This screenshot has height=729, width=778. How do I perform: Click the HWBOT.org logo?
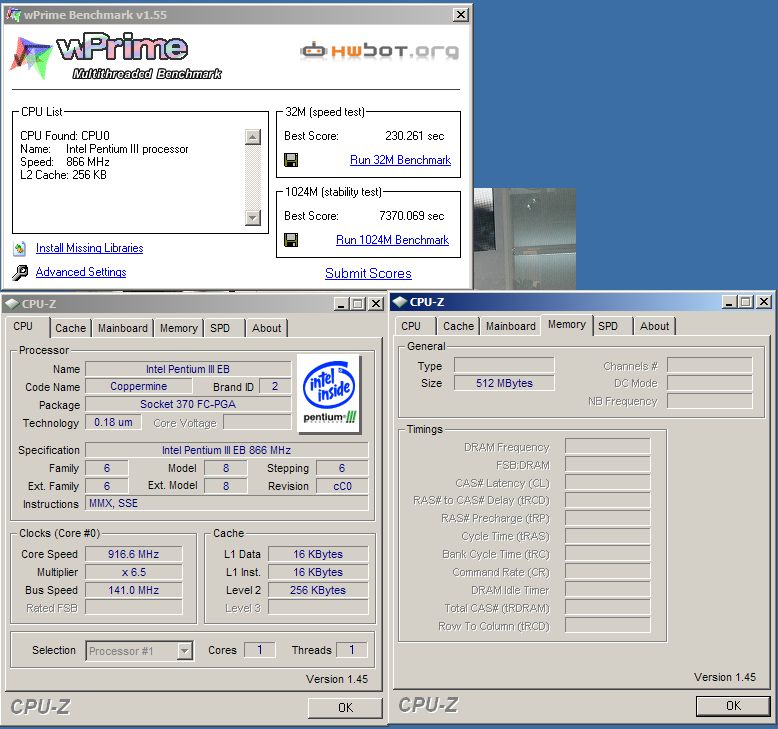380,51
